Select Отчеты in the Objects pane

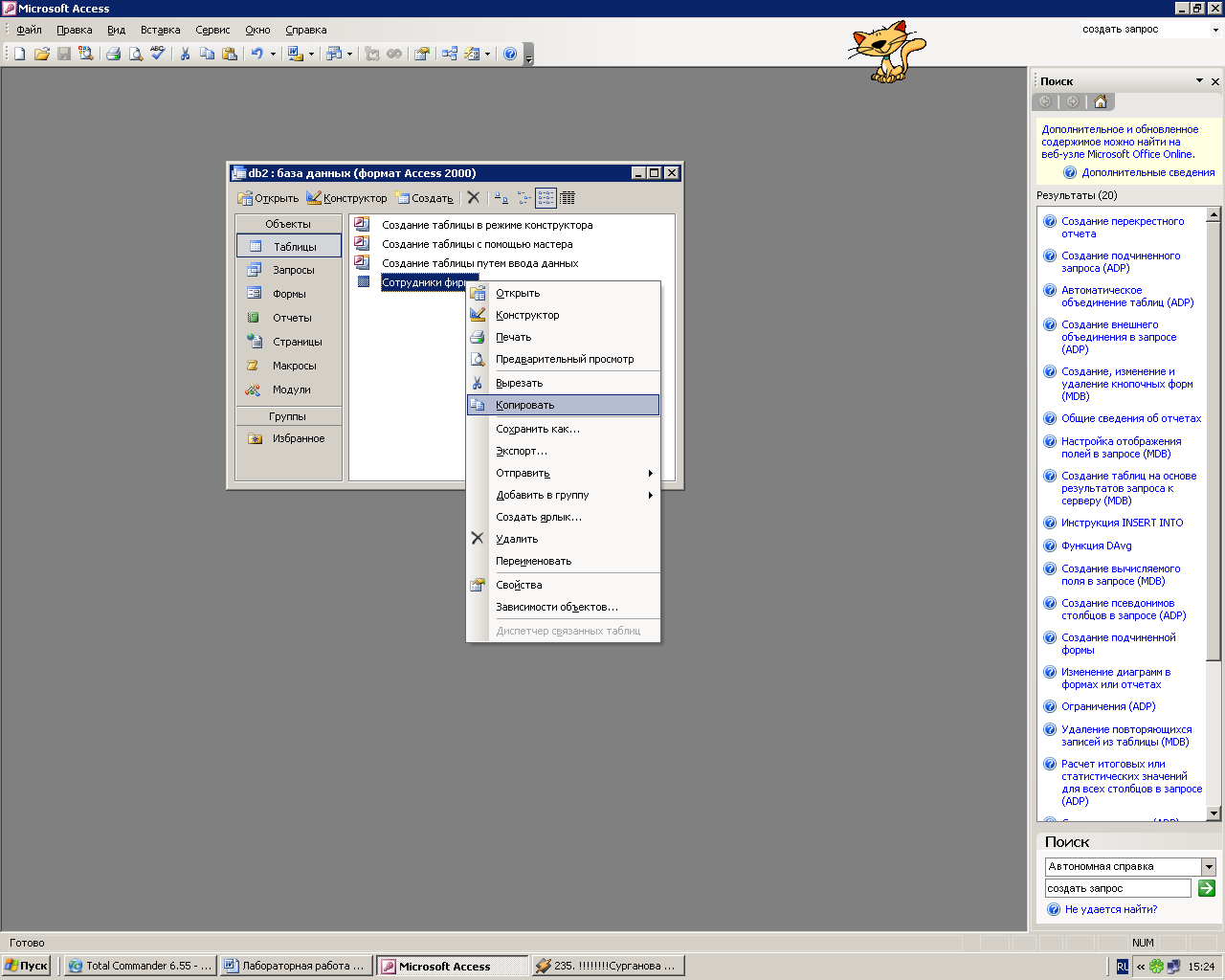point(288,318)
